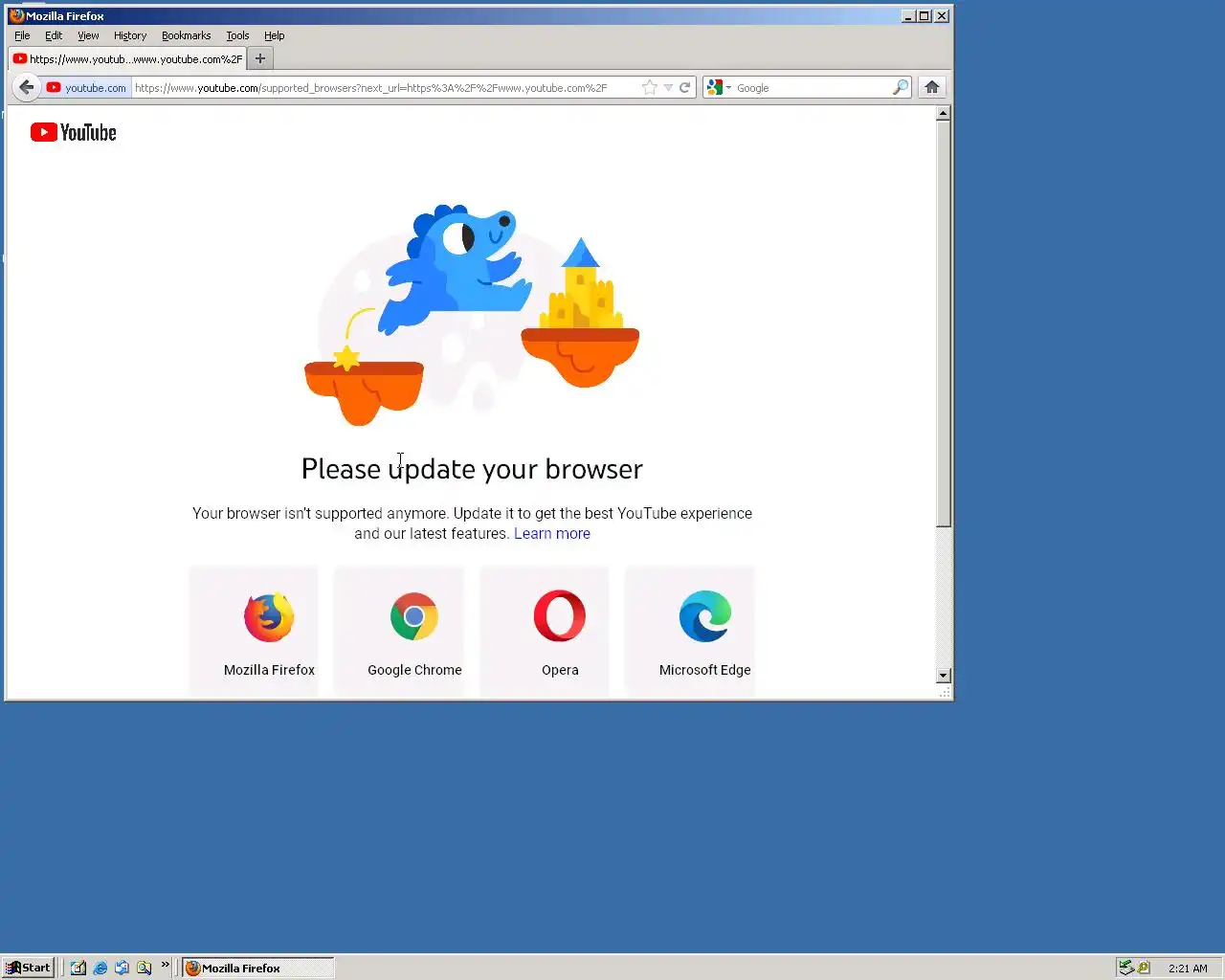Image resolution: width=1225 pixels, height=980 pixels.
Task: Click the folder search quick launch icon
Action: coord(144,968)
